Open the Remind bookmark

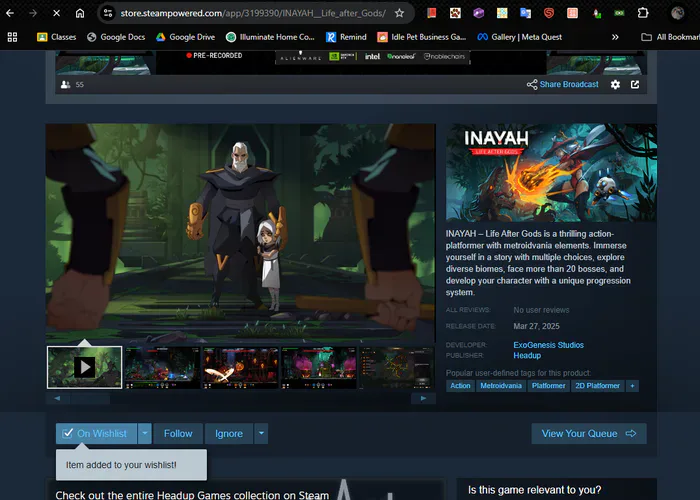346,37
